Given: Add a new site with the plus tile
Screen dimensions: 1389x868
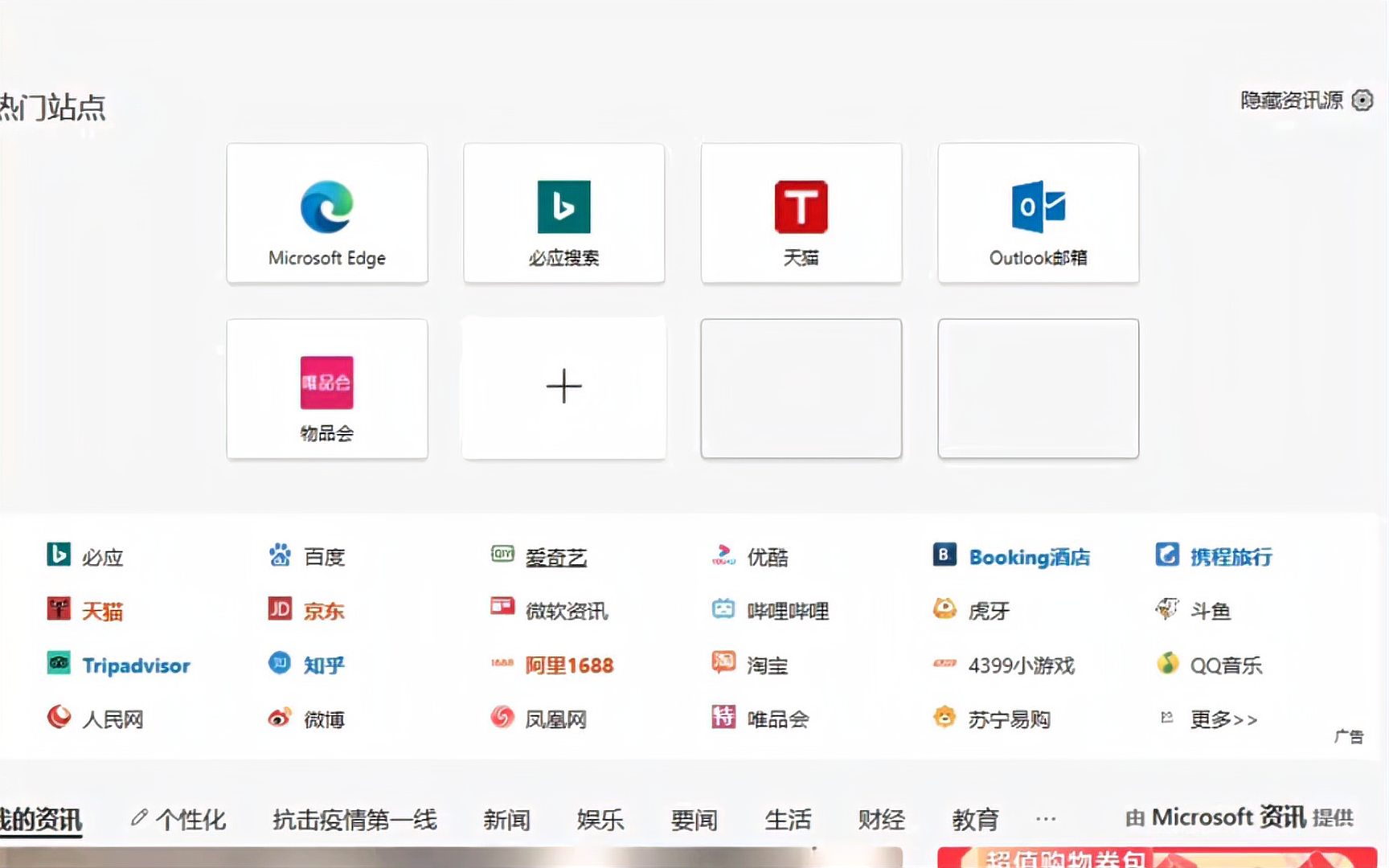Looking at the screenshot, I should (563, 388).
